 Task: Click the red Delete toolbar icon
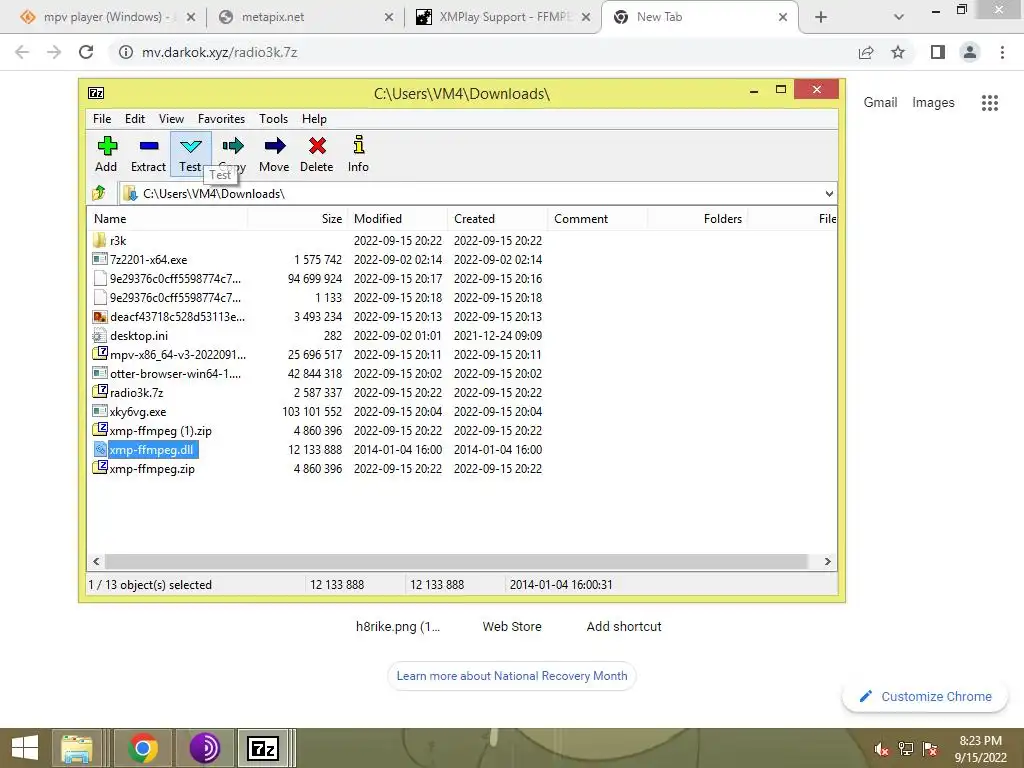point(317,146)
